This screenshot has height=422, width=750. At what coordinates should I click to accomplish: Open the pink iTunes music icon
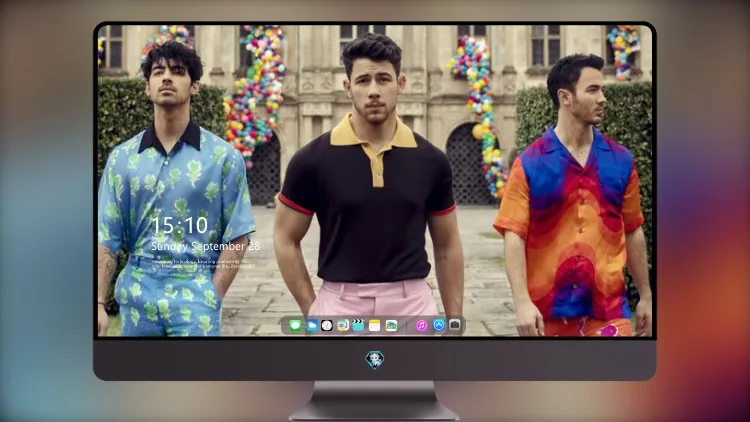point(421,326)
